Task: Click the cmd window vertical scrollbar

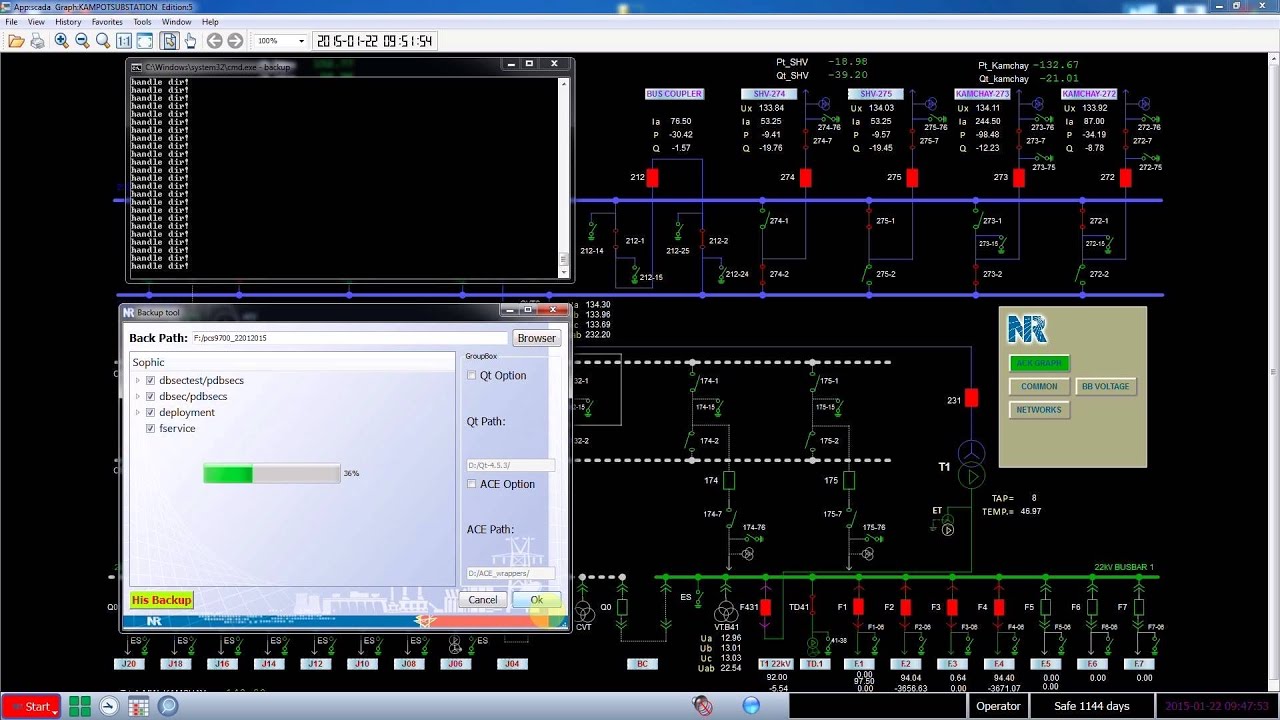Action: tap(564, 176)
